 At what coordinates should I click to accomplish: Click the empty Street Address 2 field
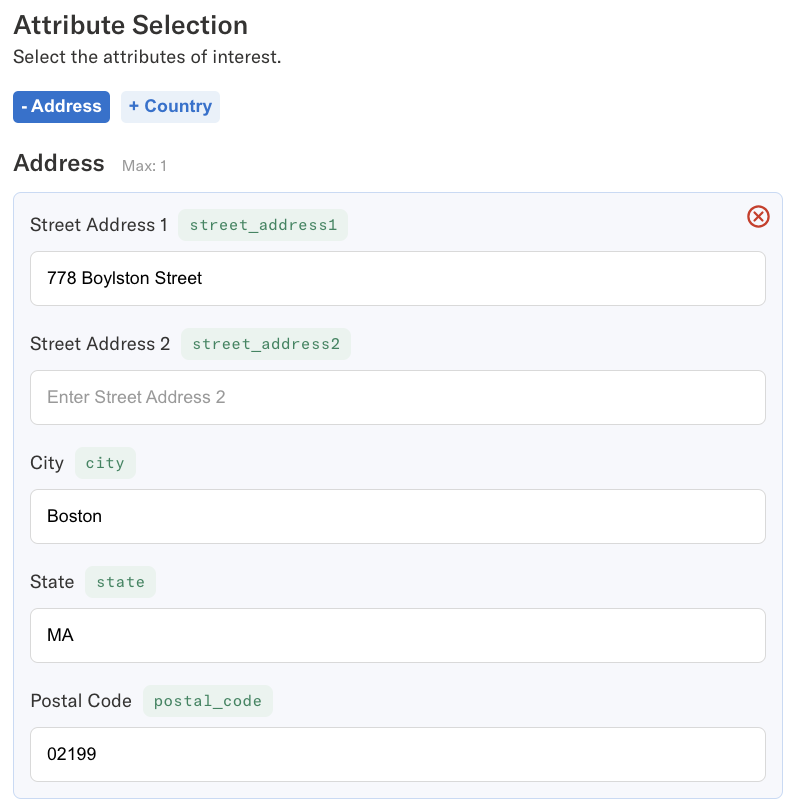tap(397, 397)
